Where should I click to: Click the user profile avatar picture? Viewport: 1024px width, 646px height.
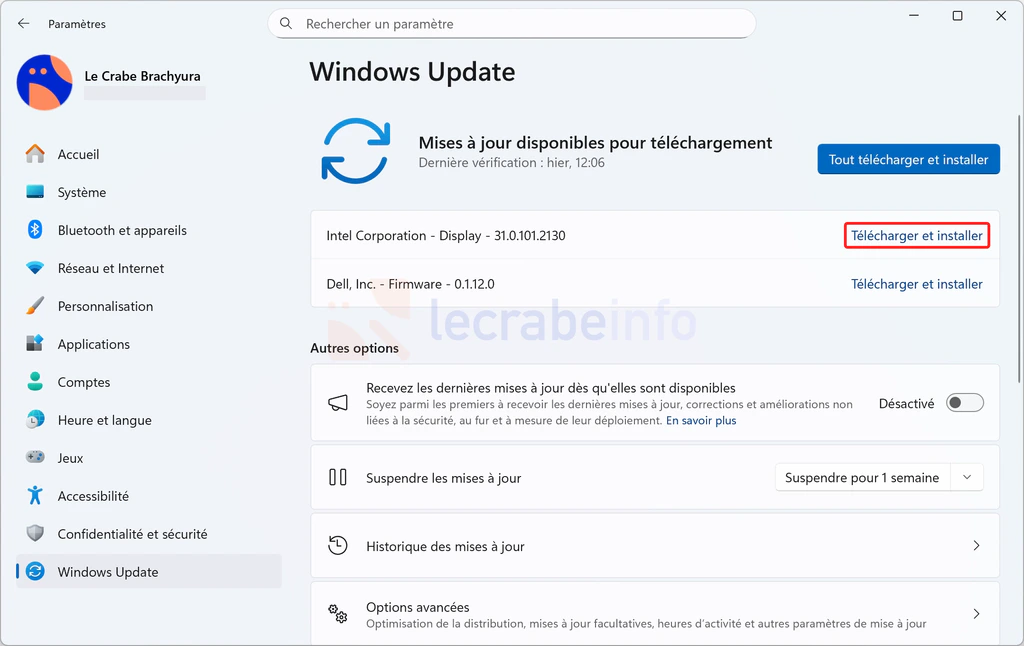tap(45, 83)
